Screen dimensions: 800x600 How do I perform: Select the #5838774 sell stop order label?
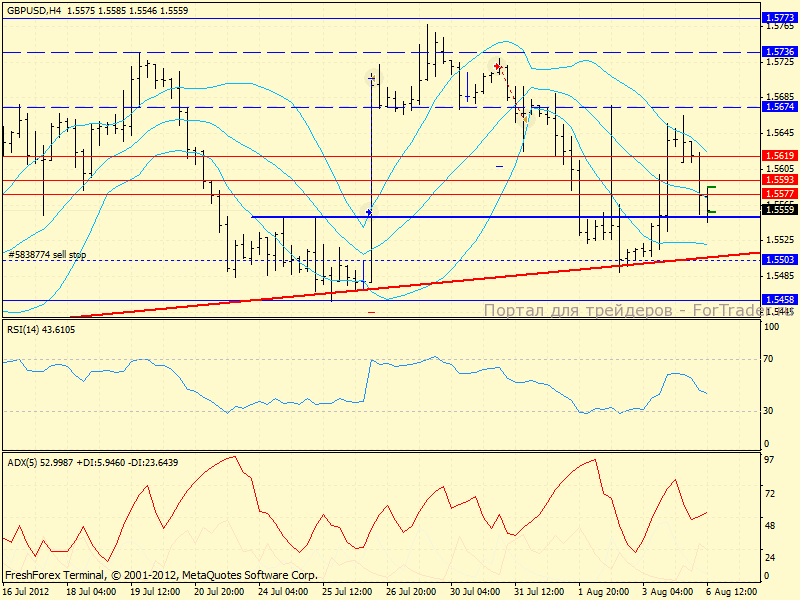coord(47,255)
